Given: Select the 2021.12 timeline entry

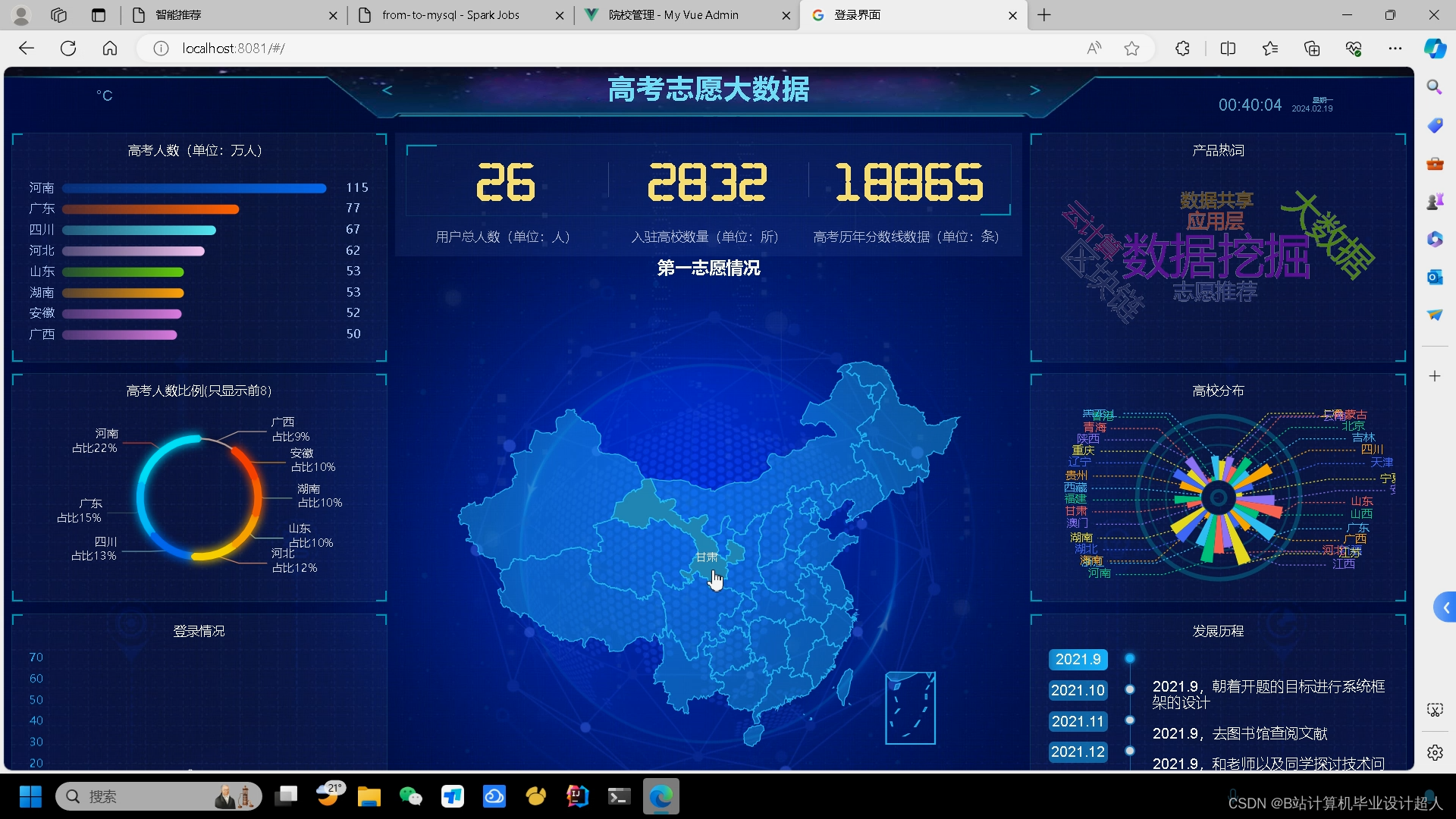Looking at the screenshot, I should click(1078, 752).
